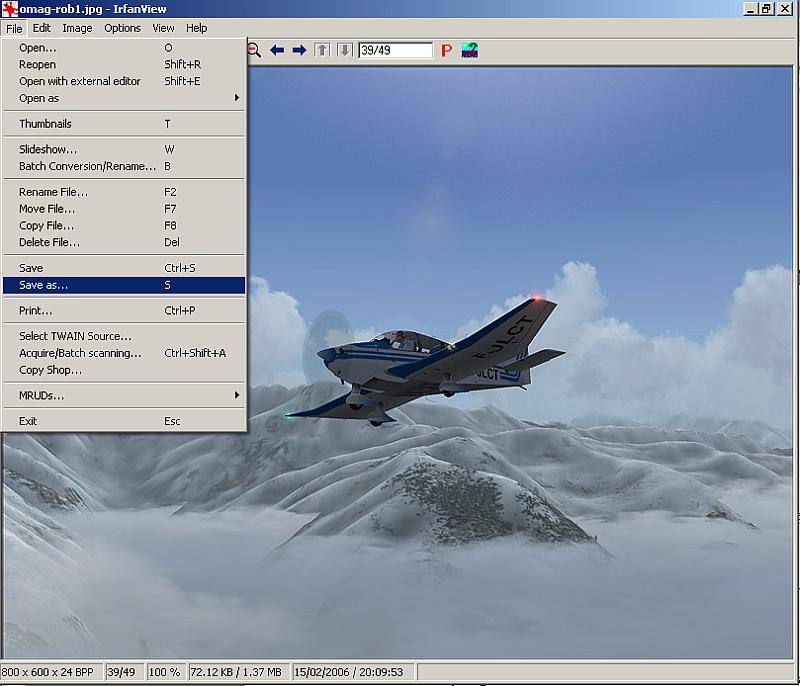
Task: Choose Thumbnails from the File menu
Action: pyautogui.click(x=46, y=124)
